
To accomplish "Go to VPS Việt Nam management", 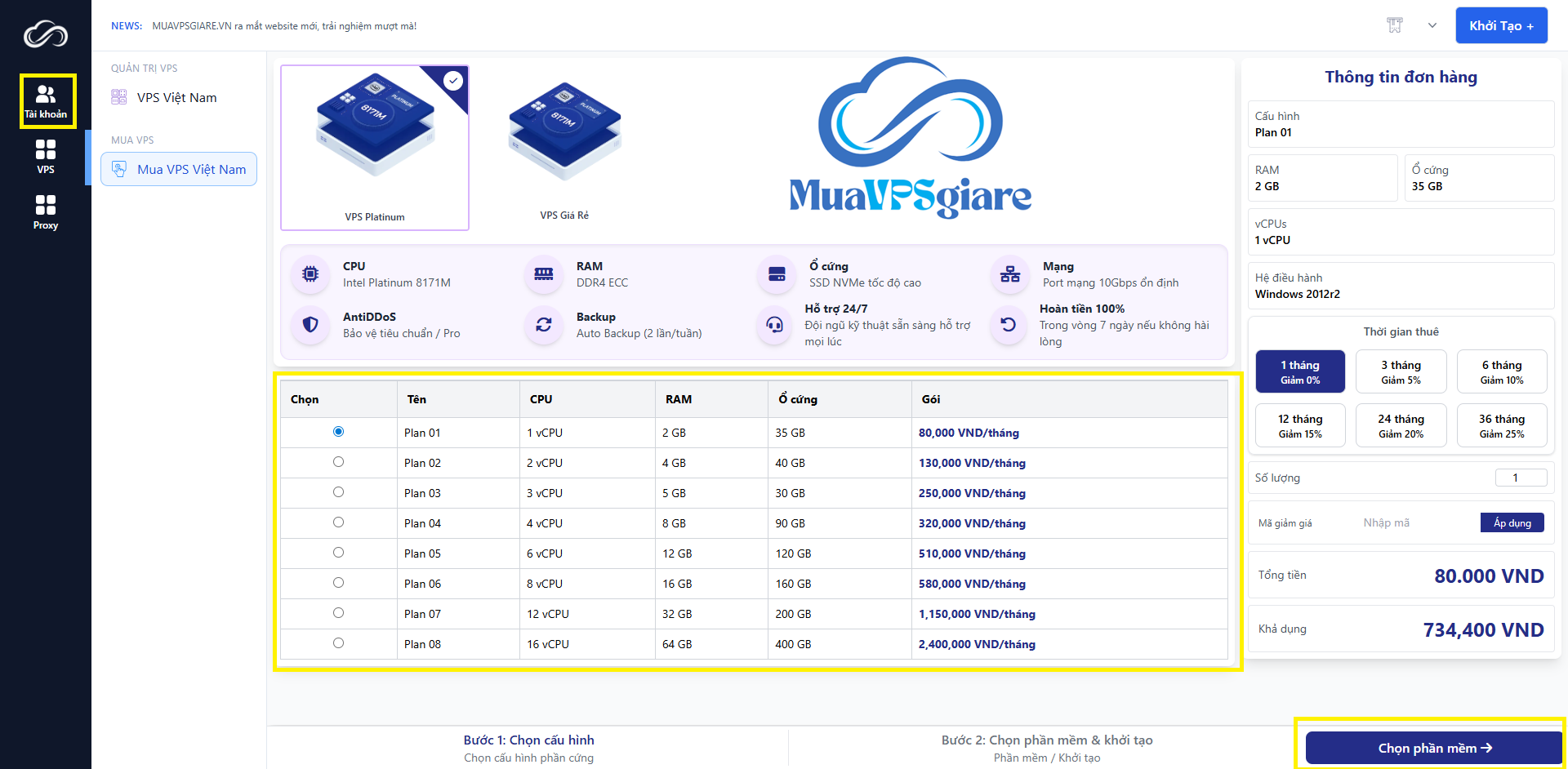I will click(176, 97).
